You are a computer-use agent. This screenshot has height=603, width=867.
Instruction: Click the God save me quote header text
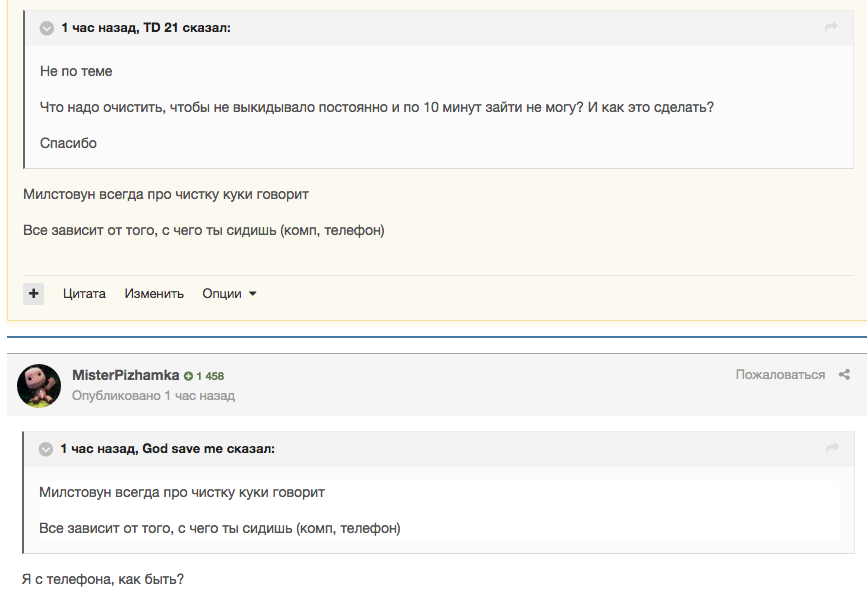[x=168, y=449]
